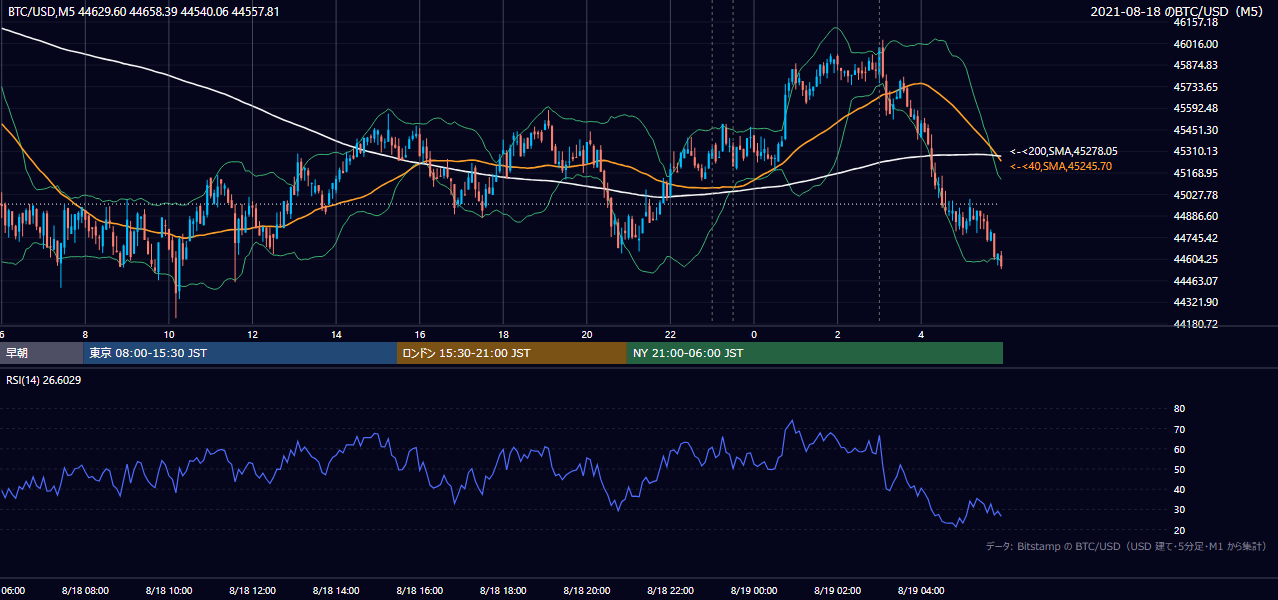Click the 8/18 14:00 time label
The width and height of the screenshot is (1278, 600).
(x=335, y=591)
